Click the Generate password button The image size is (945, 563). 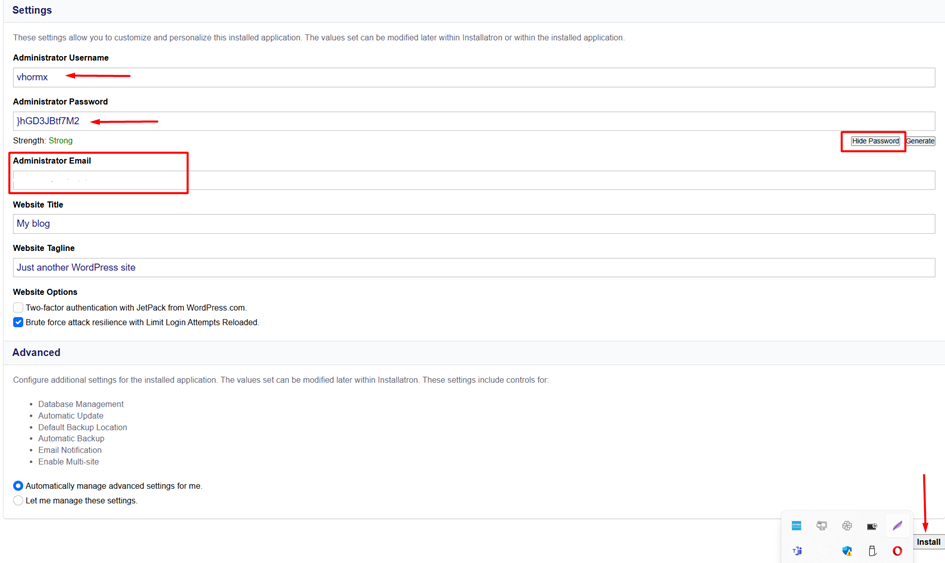[920, 141]
